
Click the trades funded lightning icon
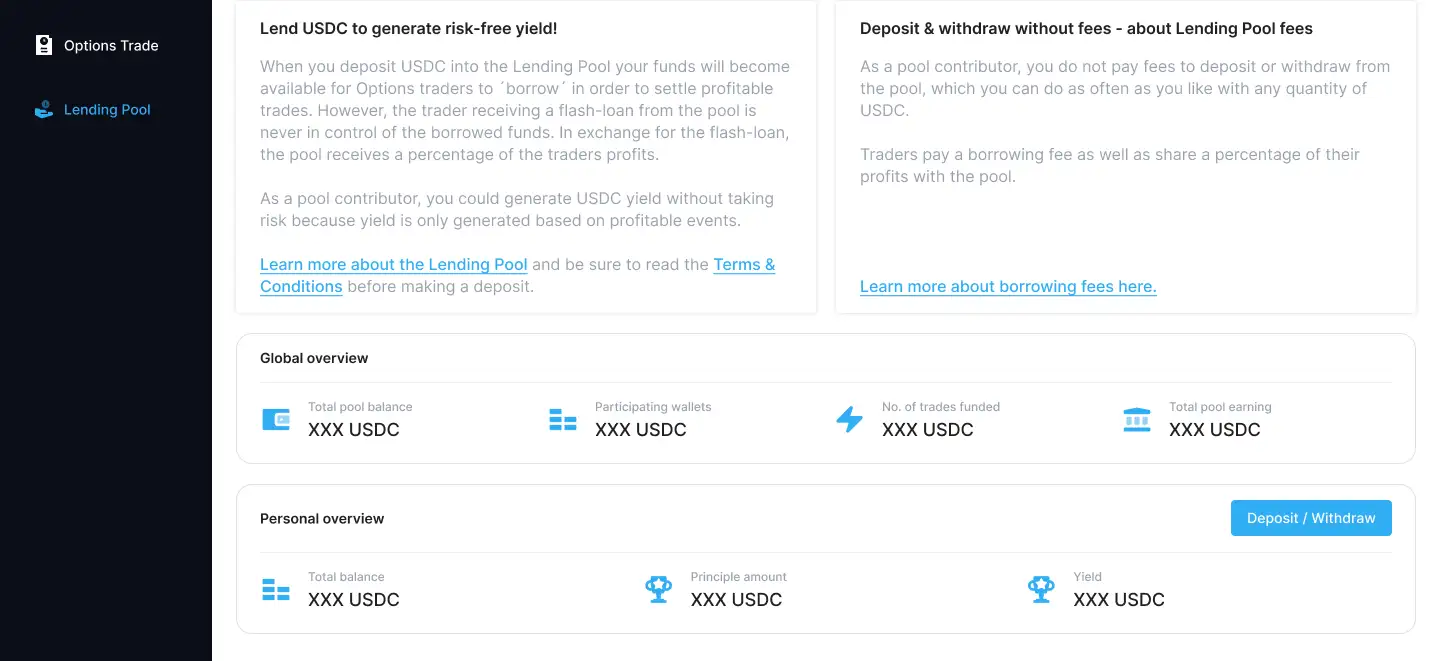849,420
